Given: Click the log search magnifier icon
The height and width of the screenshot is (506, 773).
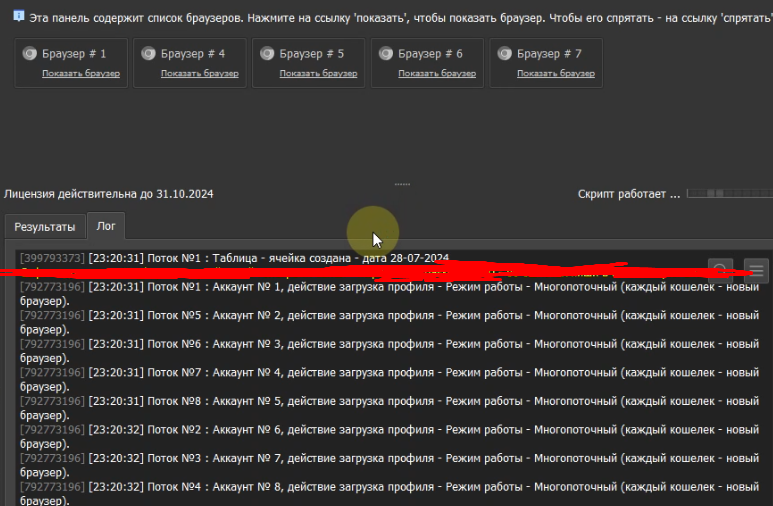Looking at the screenshot, I should pyautogui.click(x=719, y=269).
